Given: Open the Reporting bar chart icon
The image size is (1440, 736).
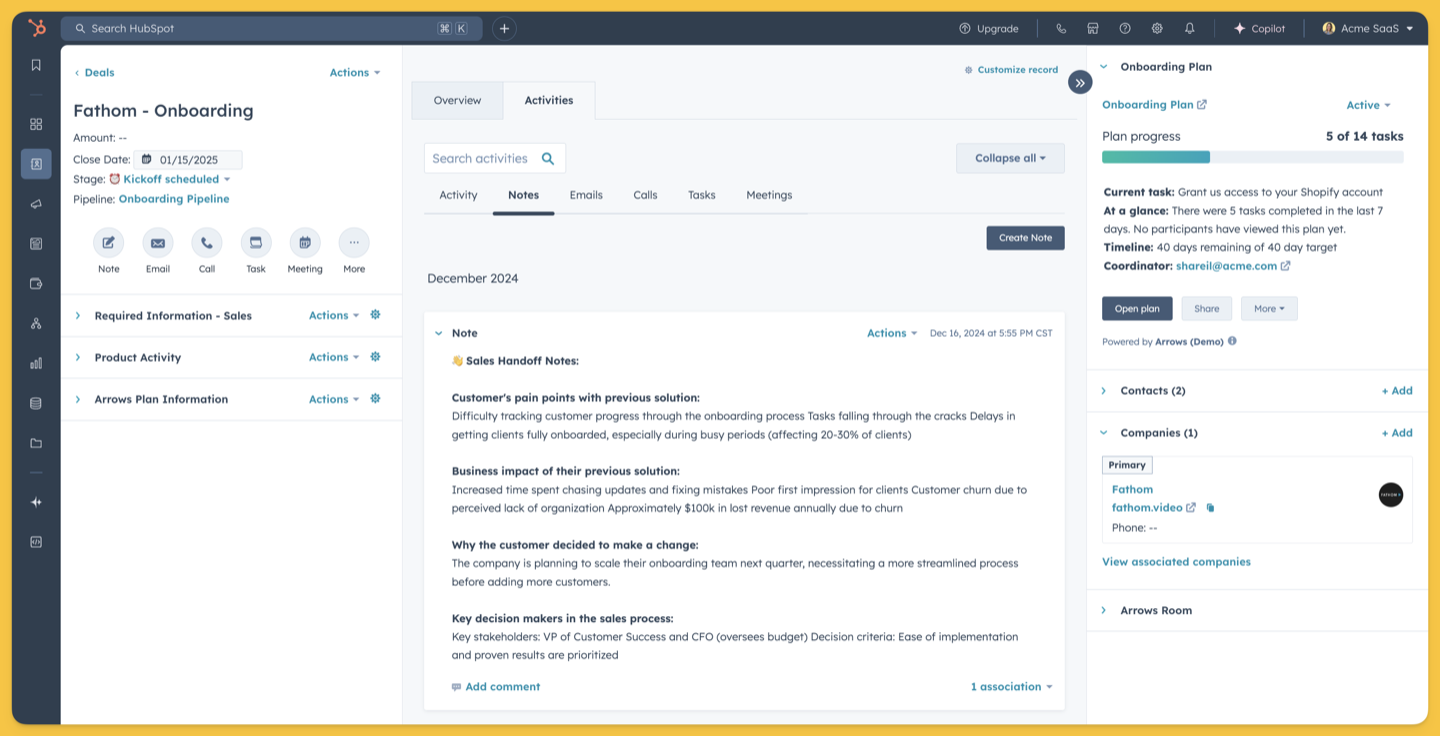Looking at the screenshot, I should 36,363.
